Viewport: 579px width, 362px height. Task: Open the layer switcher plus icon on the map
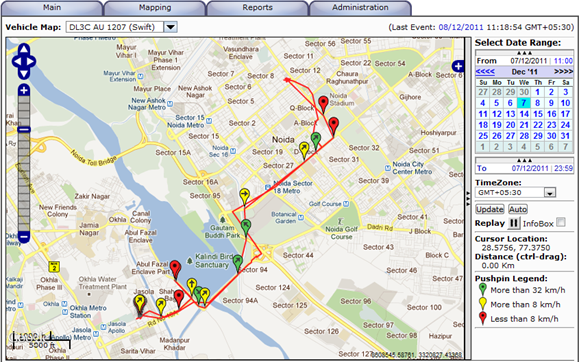pos(458,66)
